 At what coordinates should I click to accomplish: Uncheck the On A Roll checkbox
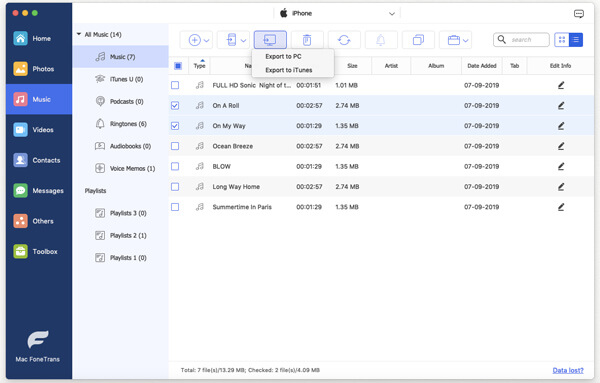(x=175, y=105)
